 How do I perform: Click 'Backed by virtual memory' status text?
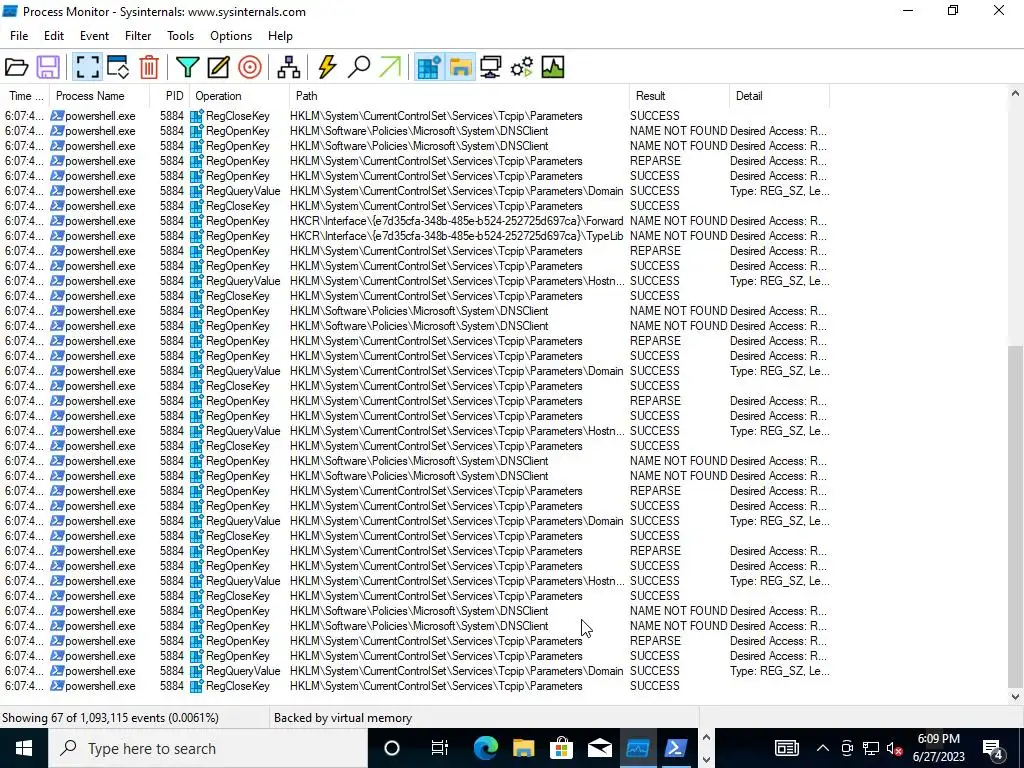tap(343, 718)
